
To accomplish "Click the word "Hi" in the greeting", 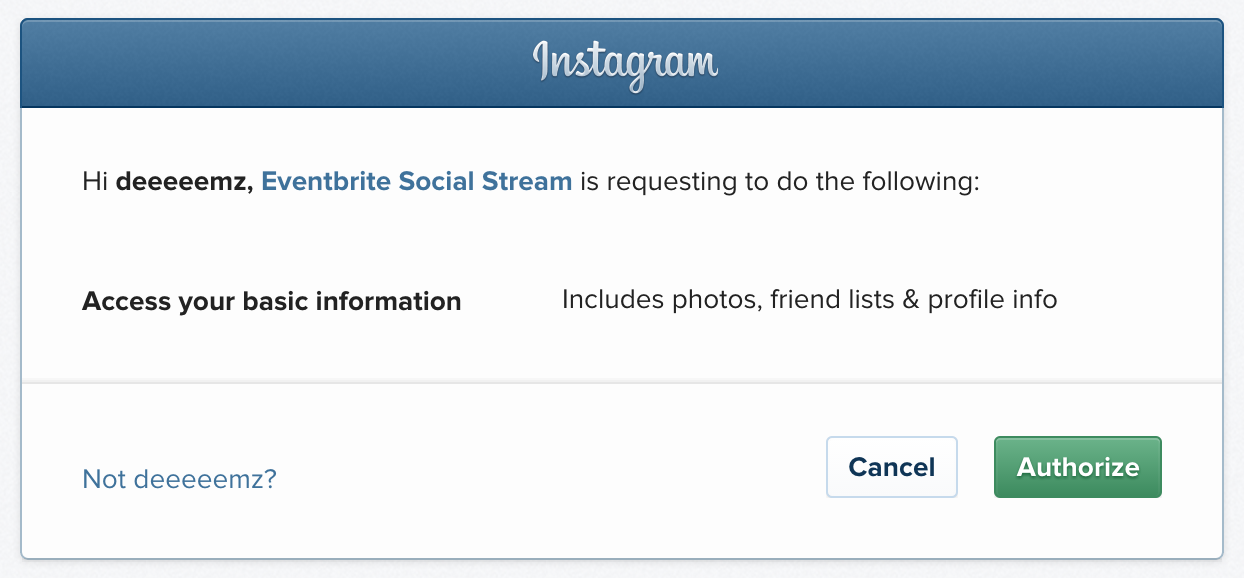I will coord(95,182).
